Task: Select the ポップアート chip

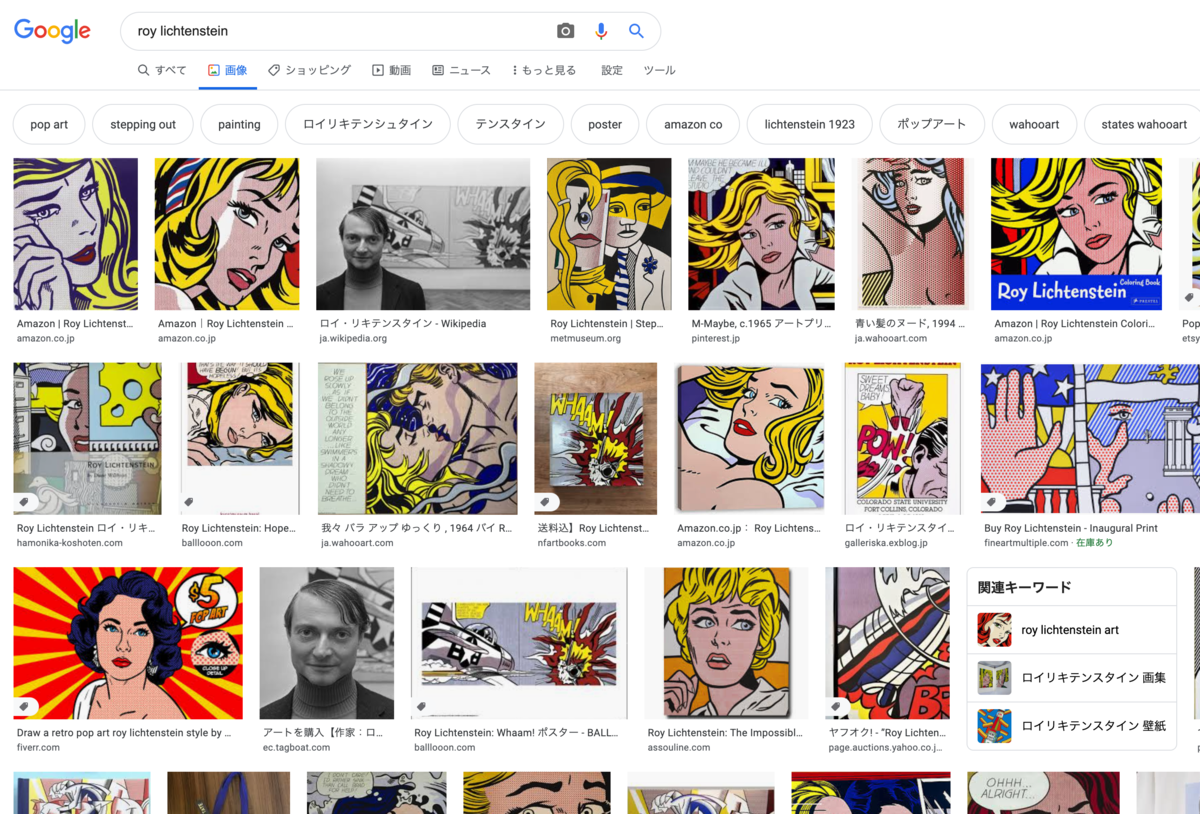Action: (x=932, y=125)
